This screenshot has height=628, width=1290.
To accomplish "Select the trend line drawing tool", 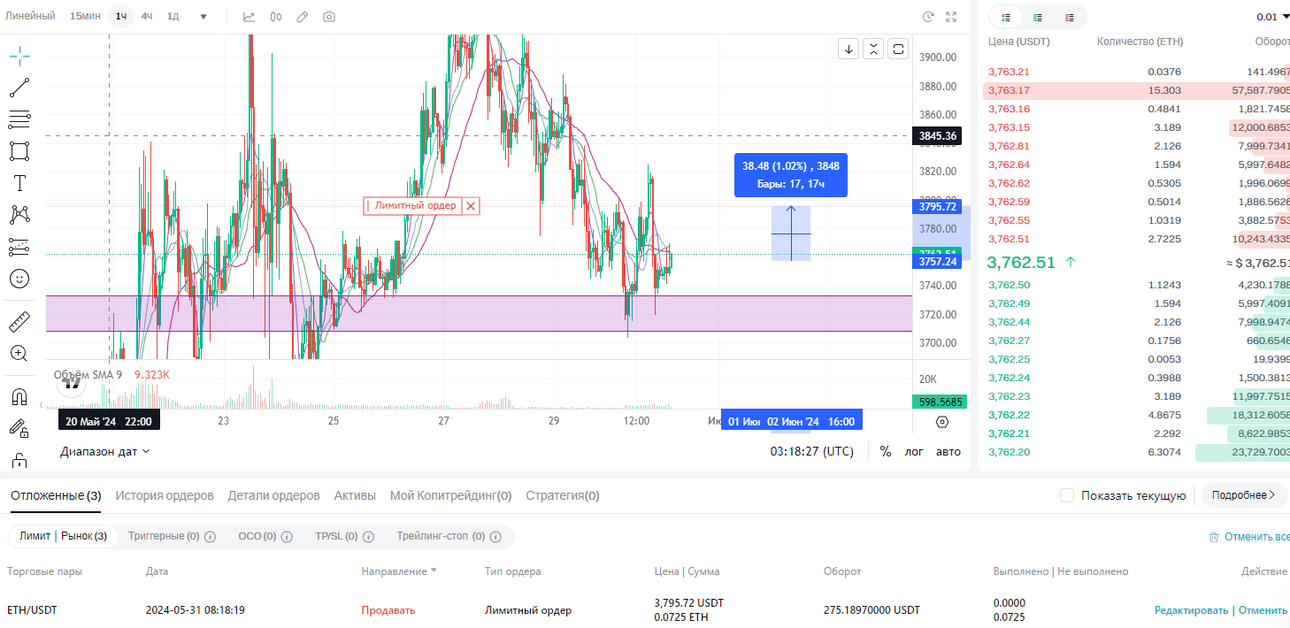I will point(19,88).
